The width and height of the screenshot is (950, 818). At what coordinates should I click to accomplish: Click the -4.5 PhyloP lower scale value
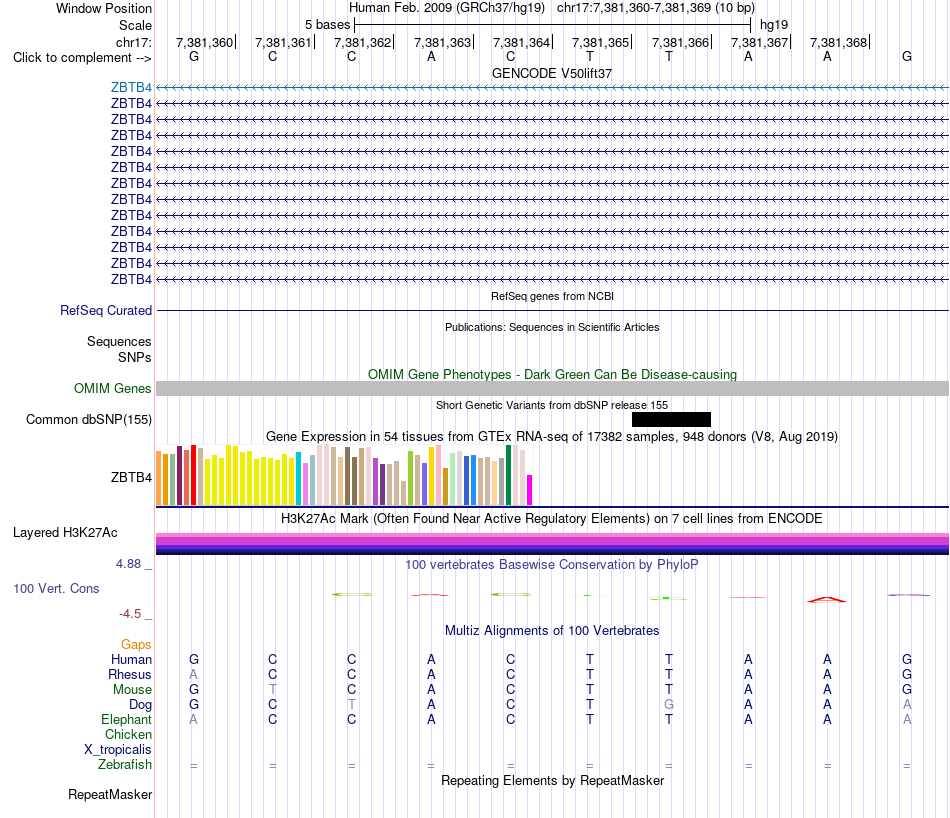point(130,614)
